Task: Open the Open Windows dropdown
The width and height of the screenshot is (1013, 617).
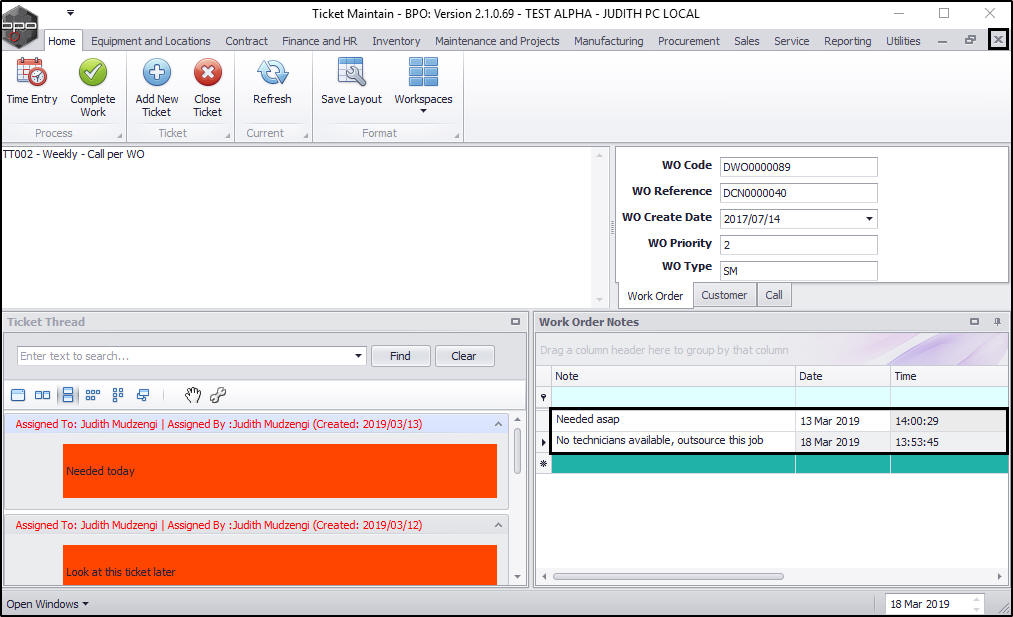Action: [x=47, y=604]
